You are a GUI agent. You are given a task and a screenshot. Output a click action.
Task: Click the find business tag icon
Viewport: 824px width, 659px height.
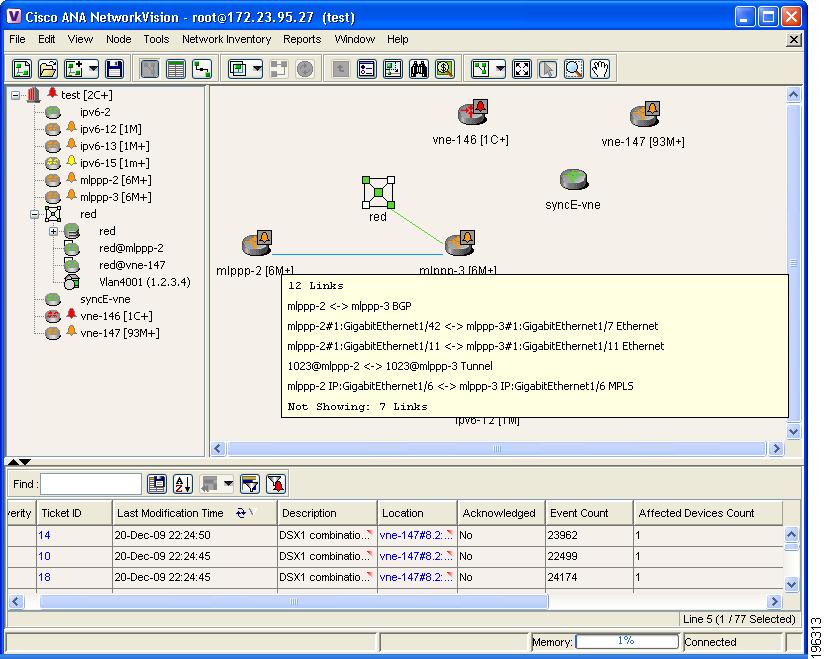tap(445, 69)
